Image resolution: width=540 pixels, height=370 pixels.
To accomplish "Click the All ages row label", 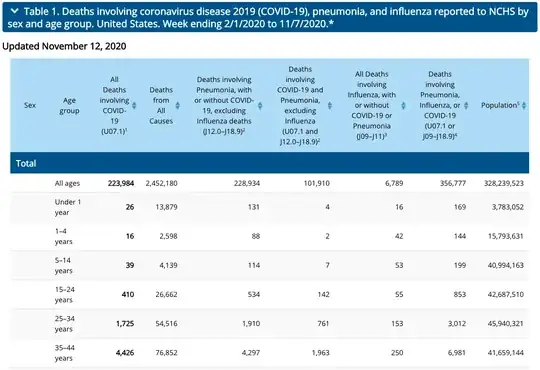I will tap(67, 183).
